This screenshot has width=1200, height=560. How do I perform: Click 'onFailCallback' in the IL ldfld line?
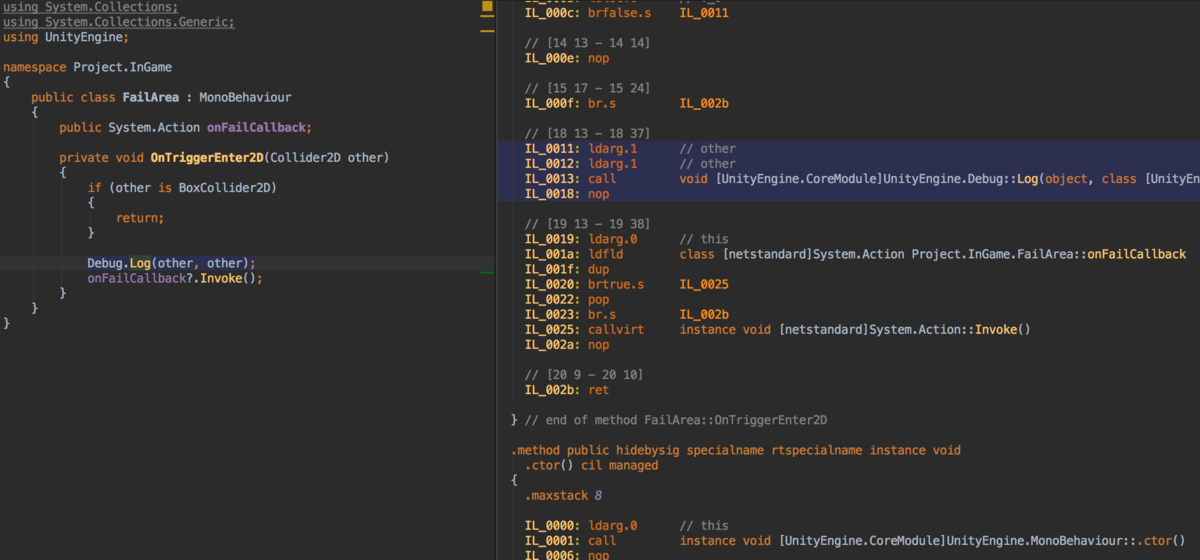1137,254
